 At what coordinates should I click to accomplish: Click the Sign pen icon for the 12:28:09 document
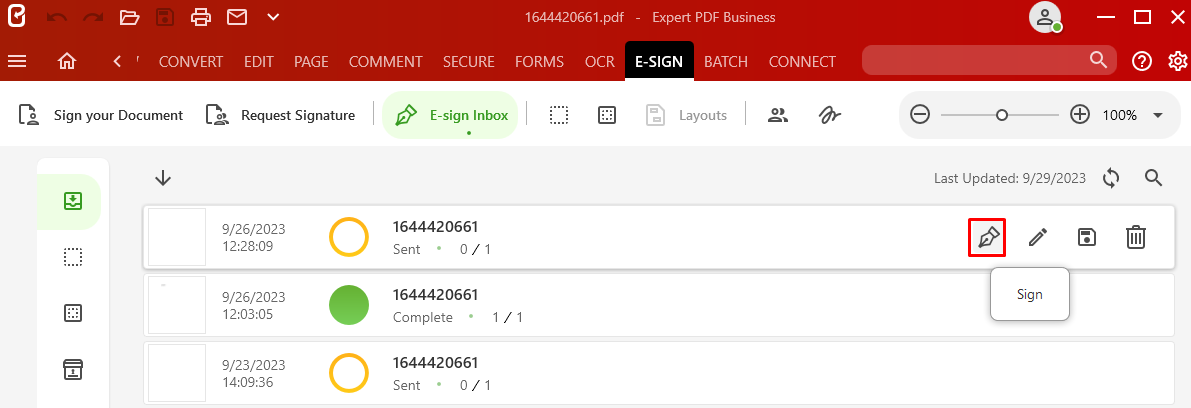[987, 238]
